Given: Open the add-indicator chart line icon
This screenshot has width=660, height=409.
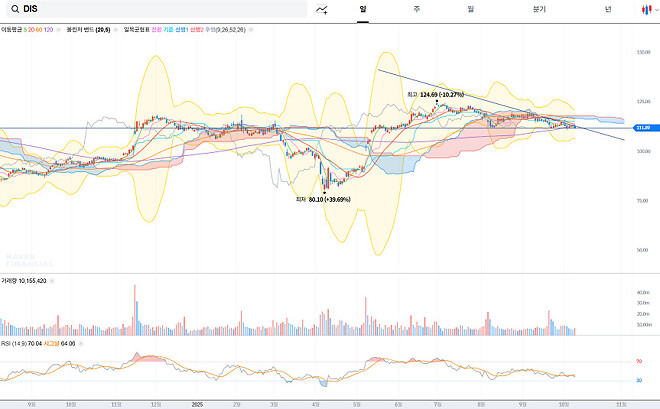Looking at the screenshot, I should click(x=322, y=9).
